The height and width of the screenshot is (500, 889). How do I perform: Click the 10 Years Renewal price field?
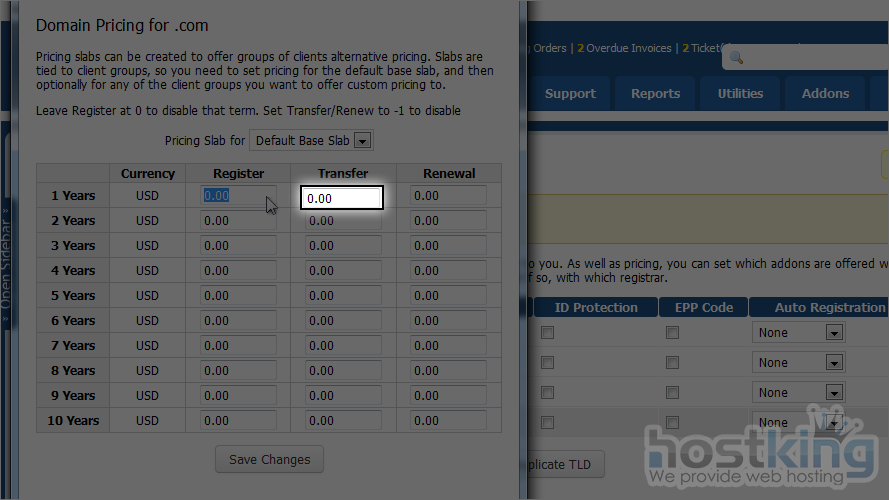[448, 421]
